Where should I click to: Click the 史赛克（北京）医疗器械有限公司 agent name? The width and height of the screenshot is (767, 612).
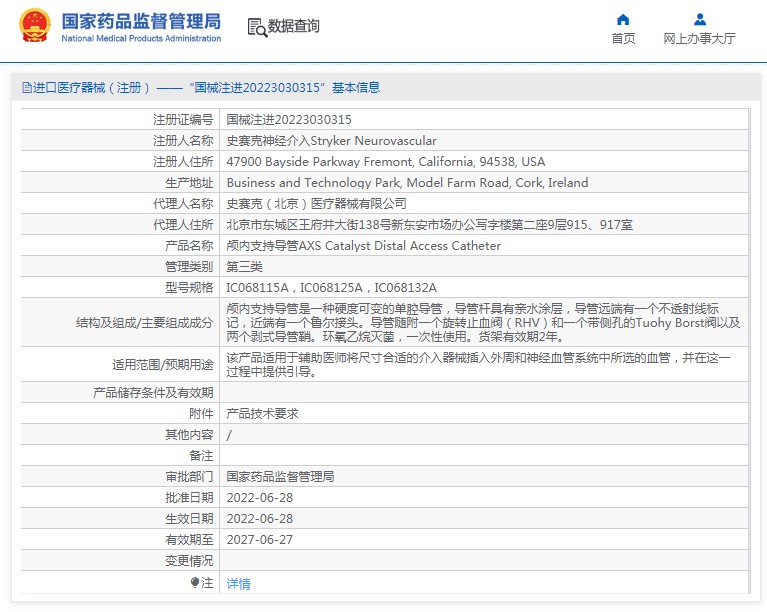click(316, 204)
